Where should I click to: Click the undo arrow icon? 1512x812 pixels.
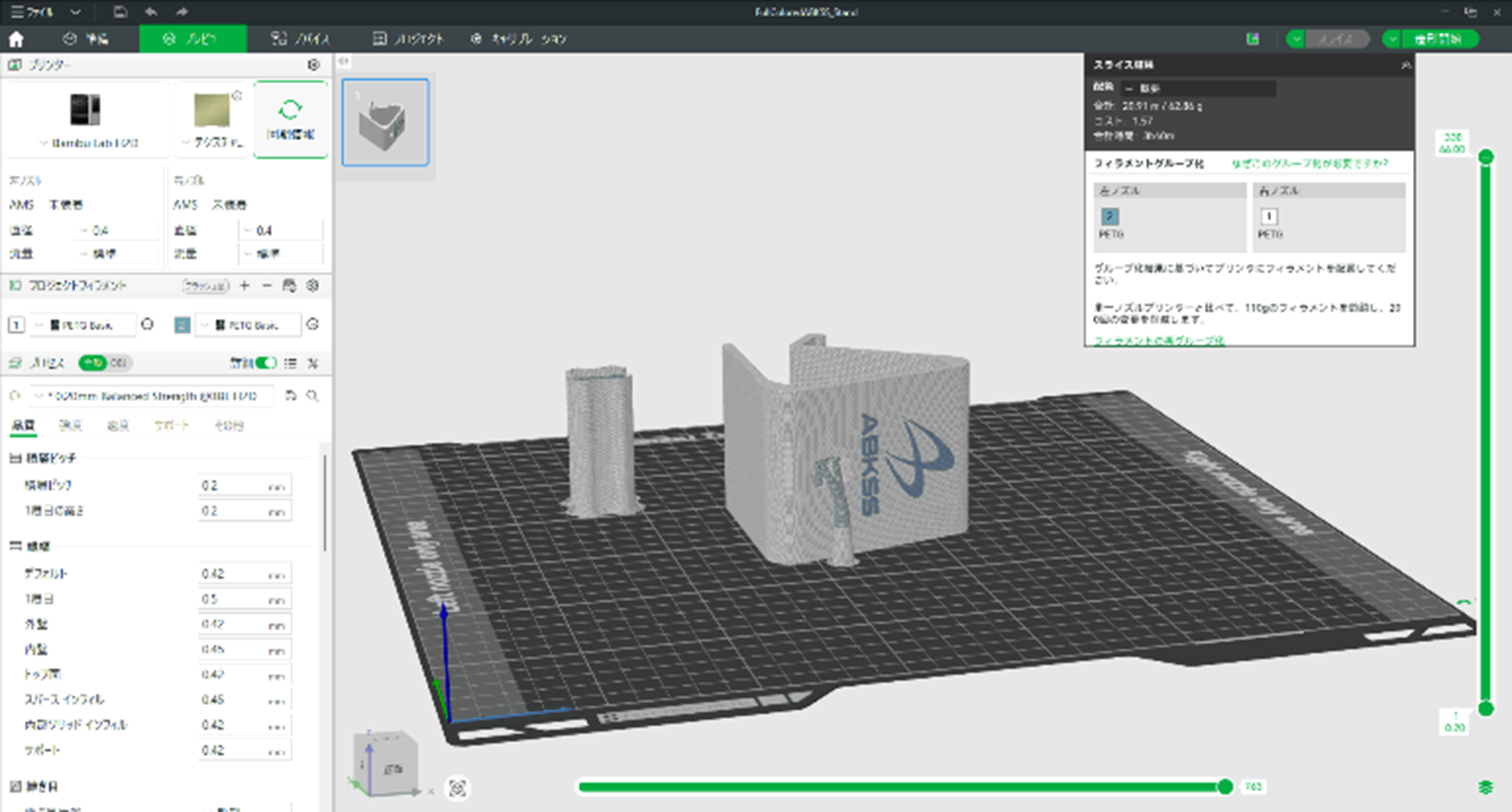pos(151,12)
